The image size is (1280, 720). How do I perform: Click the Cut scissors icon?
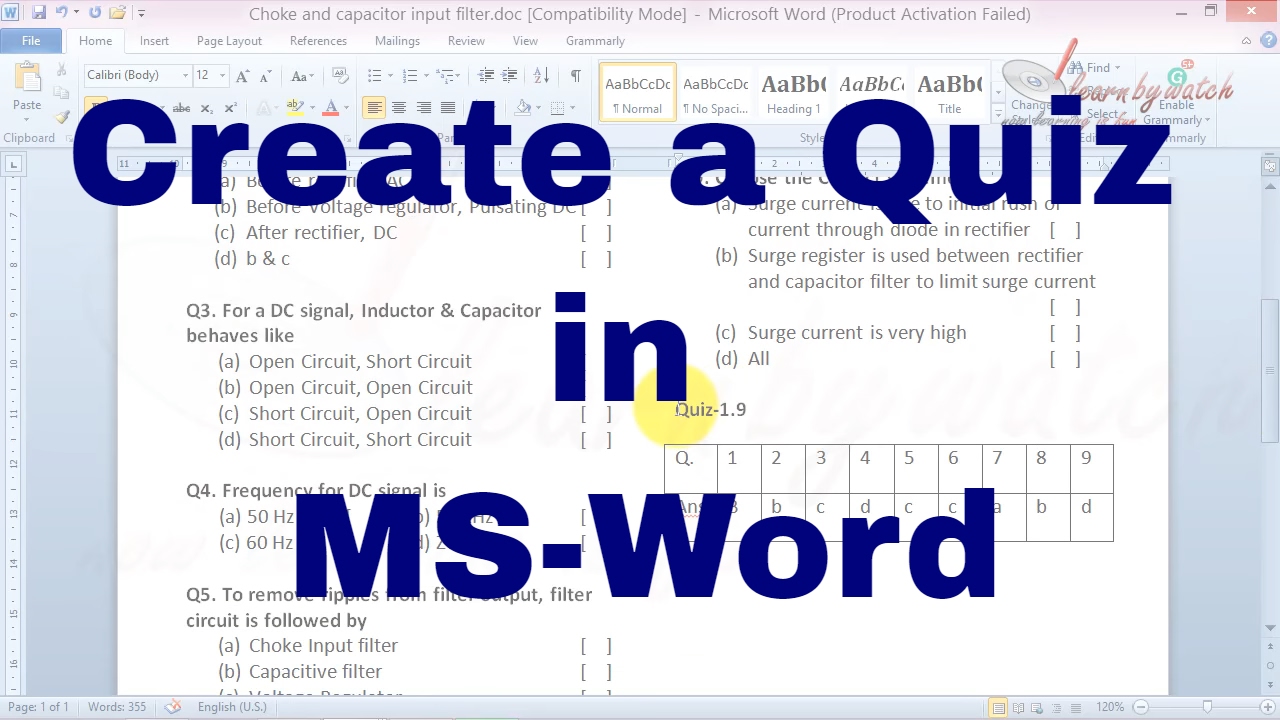pos(62,71)
